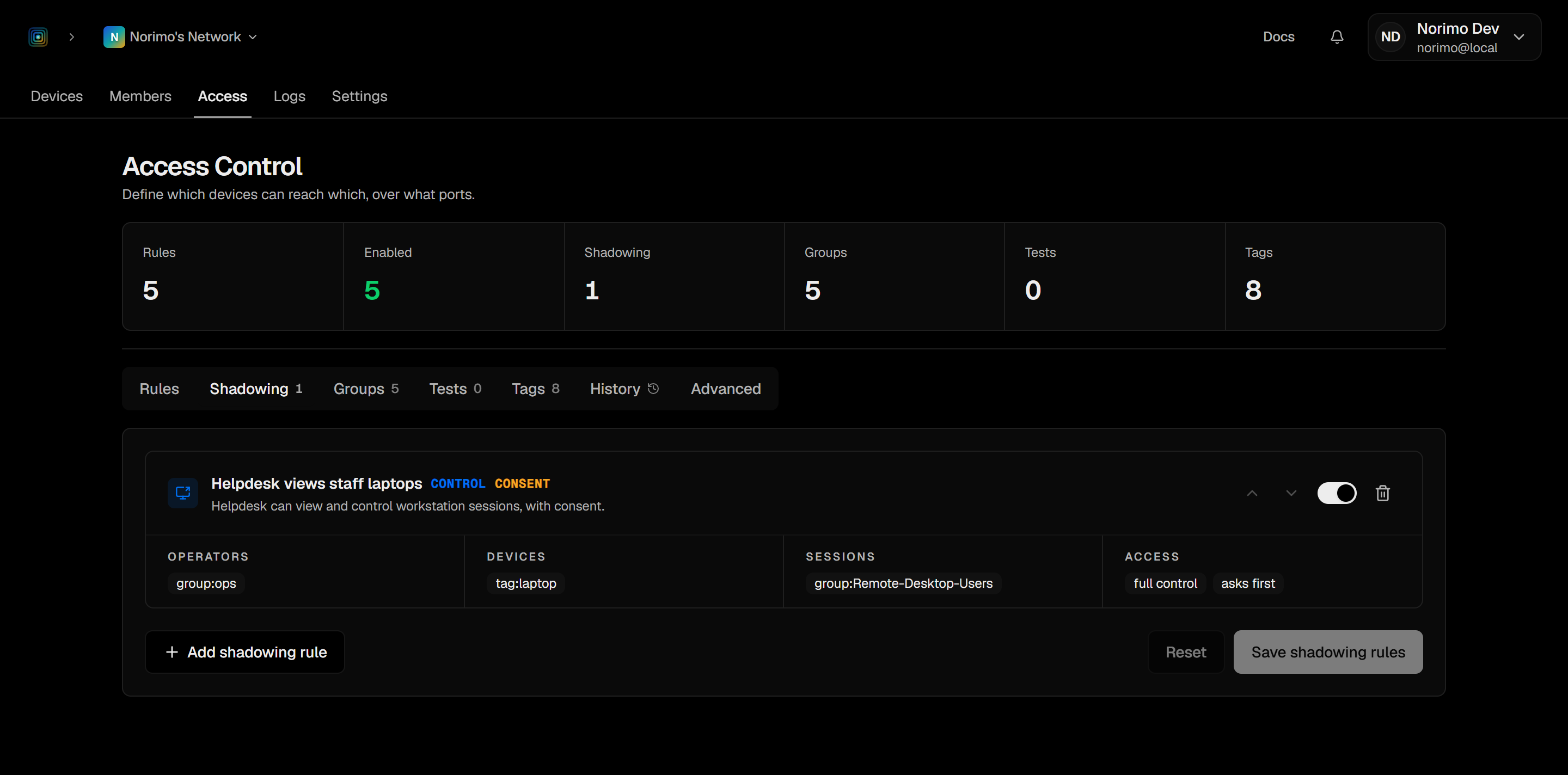1568x775 pixels.
Task: Open the Advanced sub-tab
Action: (x=726, y=389)
